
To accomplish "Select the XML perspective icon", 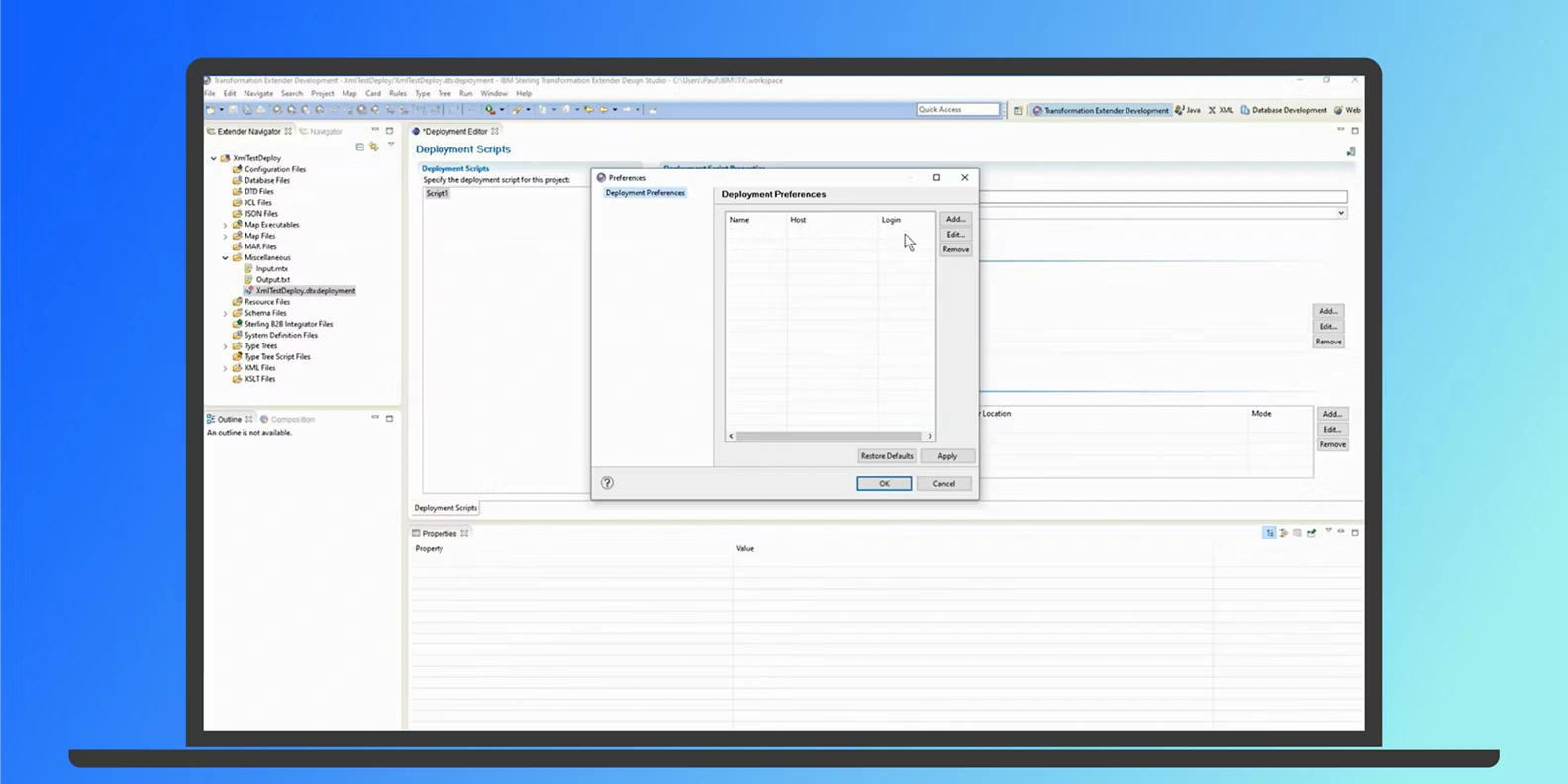I will coord(1221,110).
